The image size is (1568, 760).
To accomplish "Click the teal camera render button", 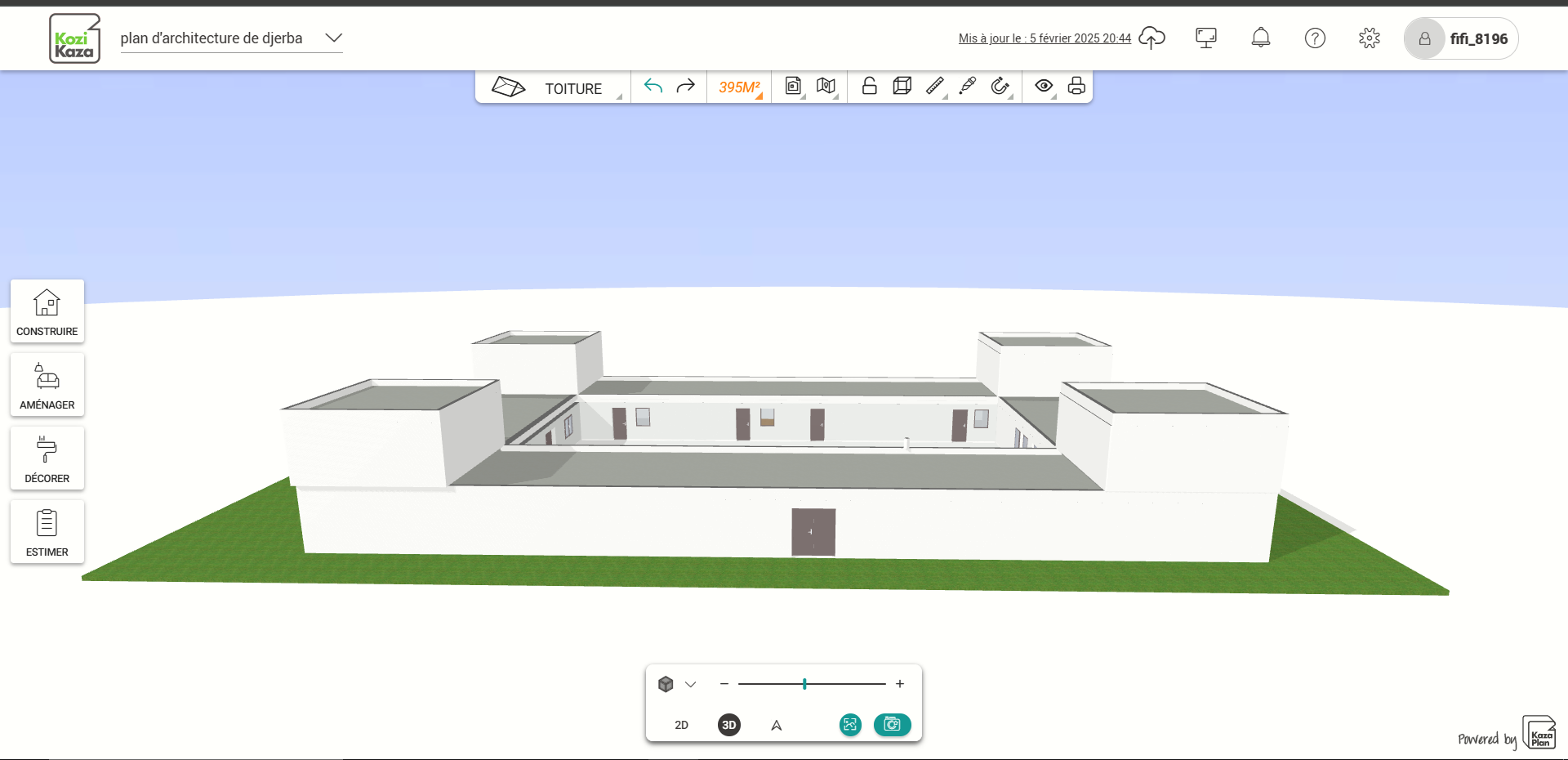I will [x=892, y=725].
